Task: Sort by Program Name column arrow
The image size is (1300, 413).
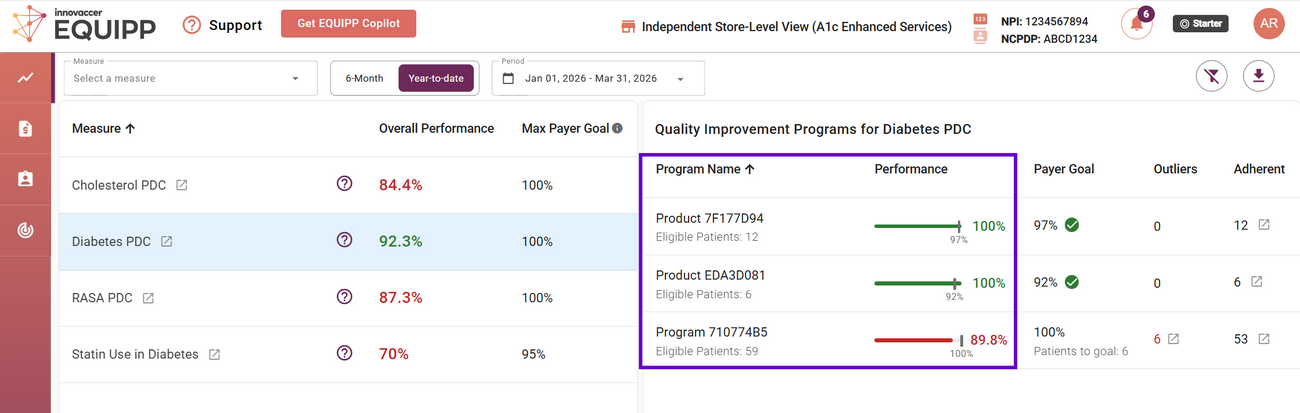Action: (x=750, y=169)
